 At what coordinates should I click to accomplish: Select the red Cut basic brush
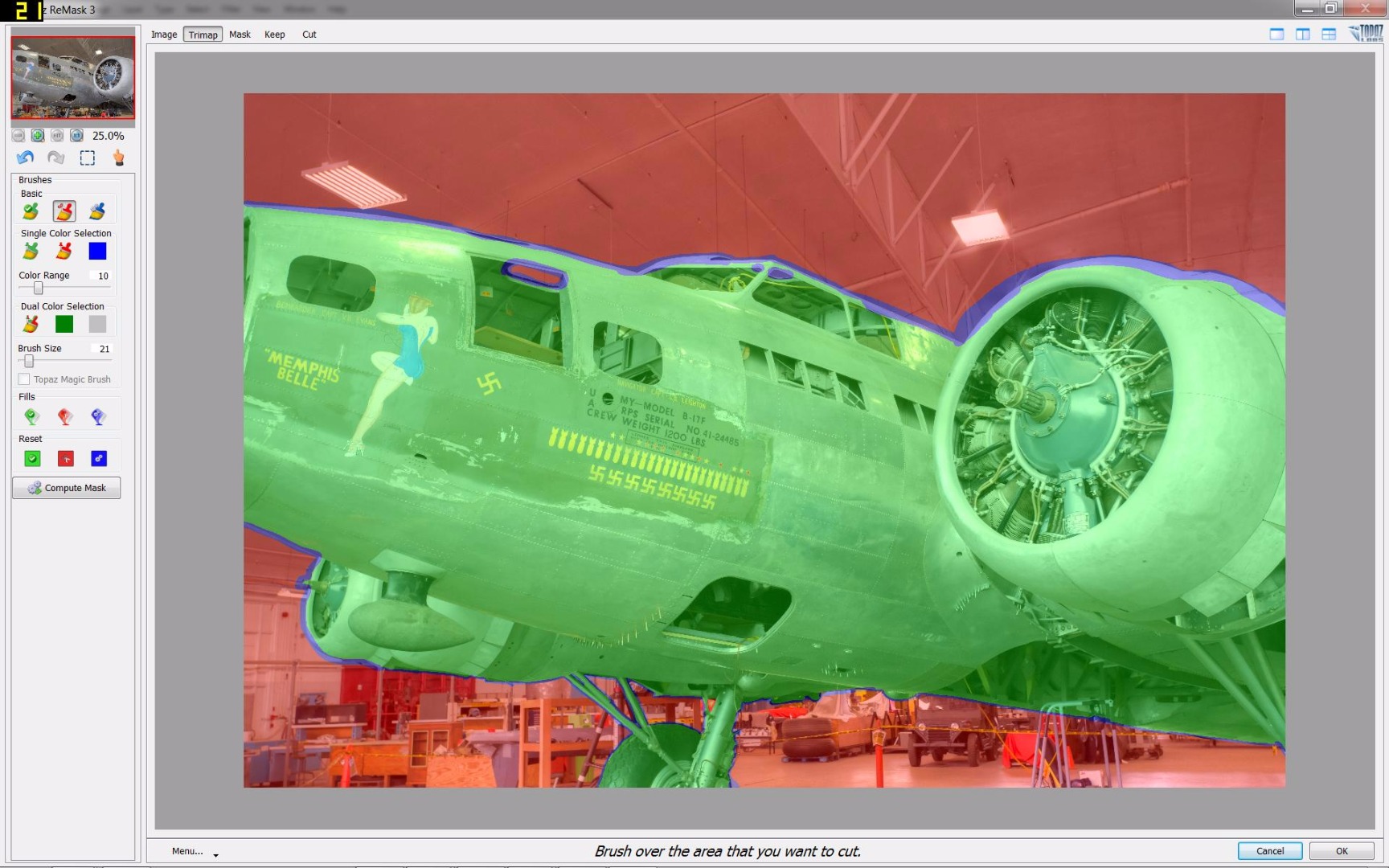[64, 211]
